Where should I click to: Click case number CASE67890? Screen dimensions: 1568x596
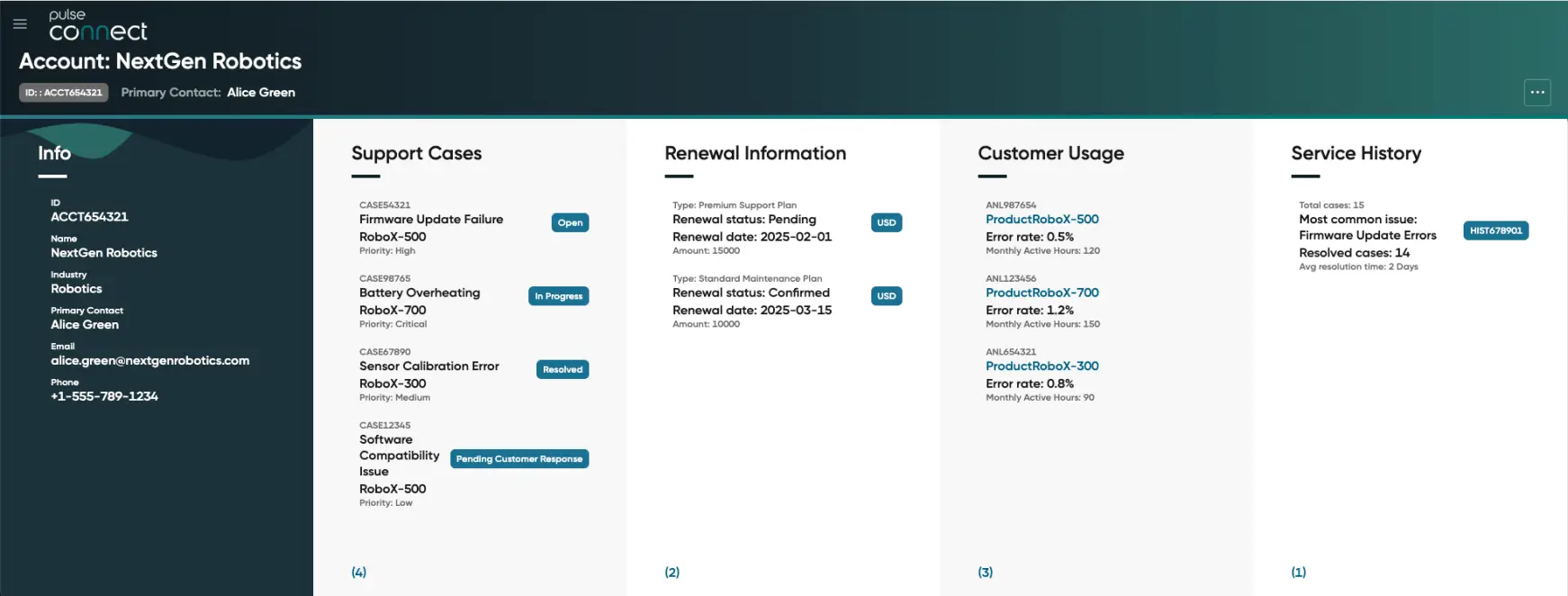coord(384,352)
